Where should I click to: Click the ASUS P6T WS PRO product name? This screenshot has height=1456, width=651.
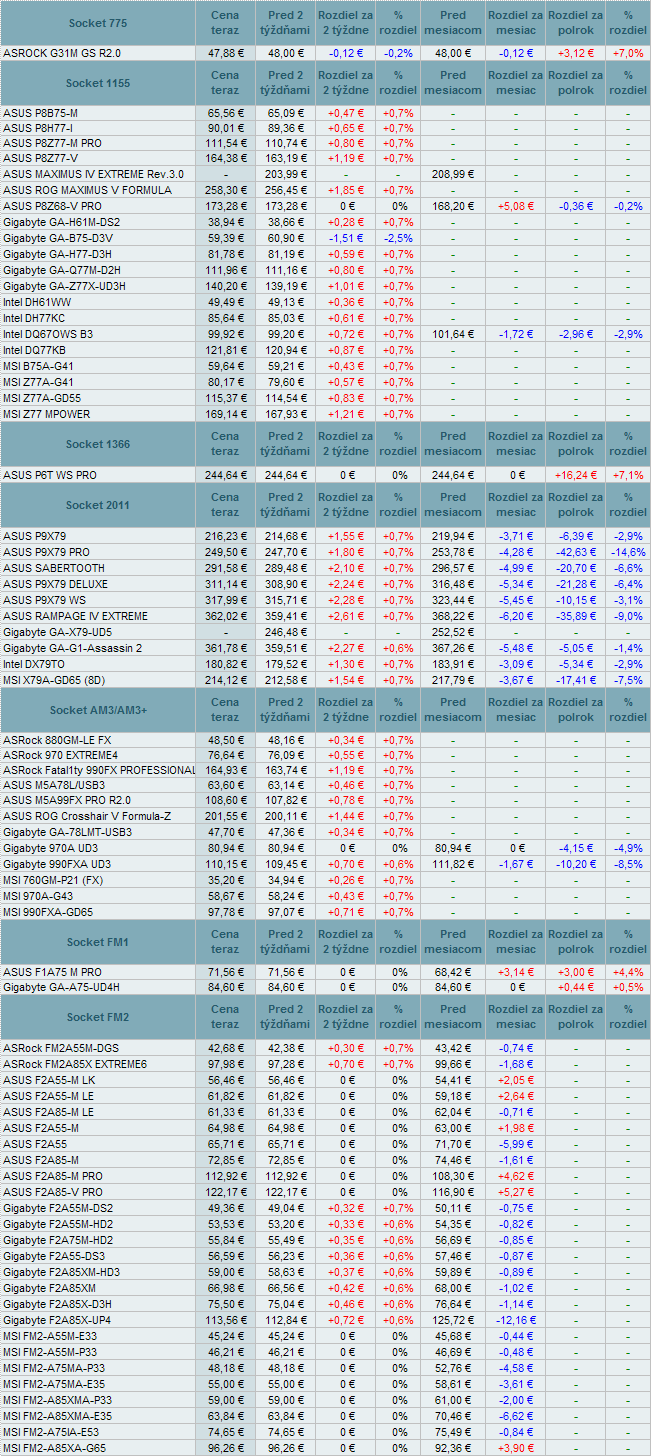click(x=50, y=475)
